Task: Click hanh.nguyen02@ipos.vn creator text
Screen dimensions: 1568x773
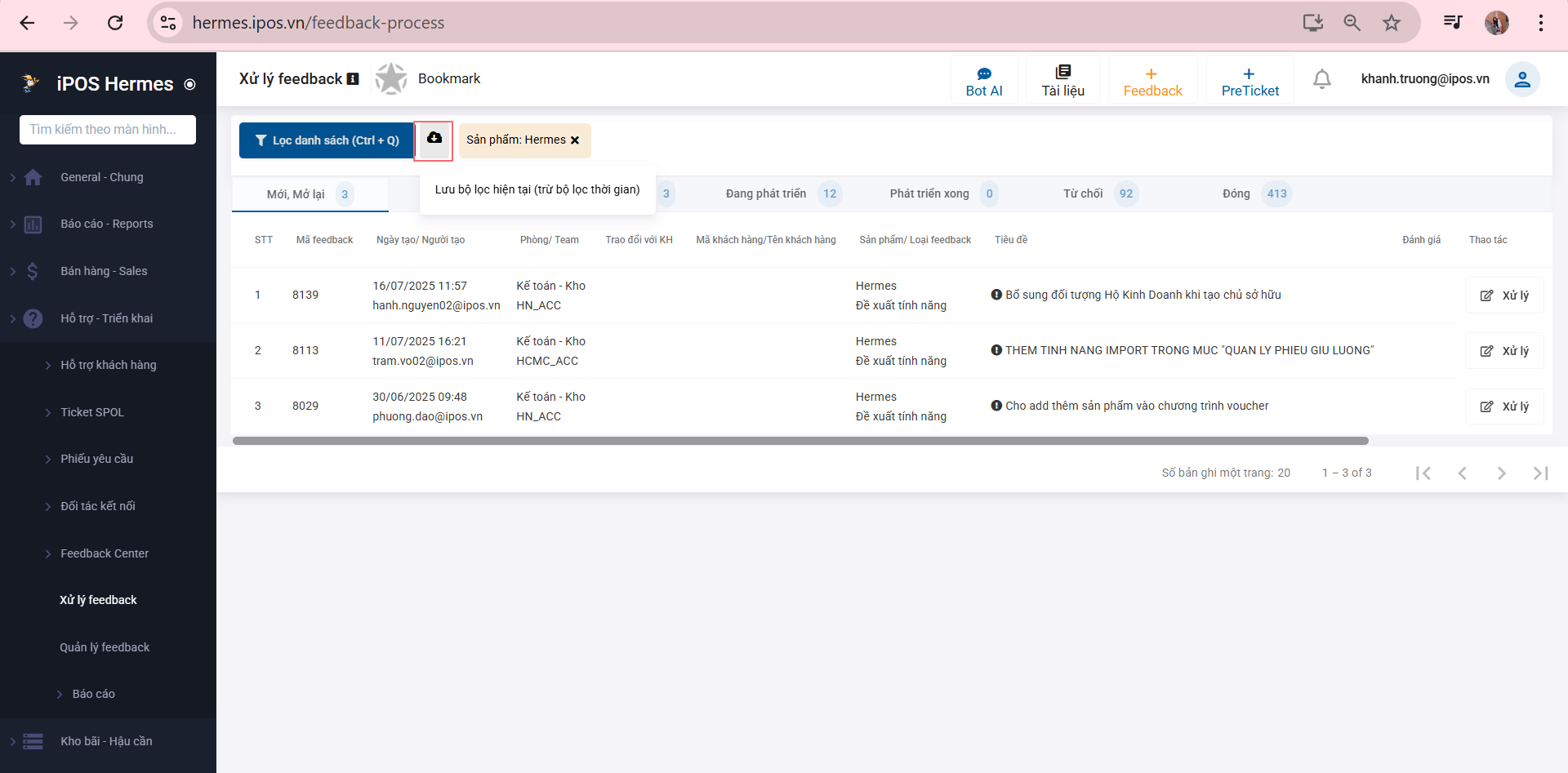Action: pyautogui.click(x=436, y=305)
